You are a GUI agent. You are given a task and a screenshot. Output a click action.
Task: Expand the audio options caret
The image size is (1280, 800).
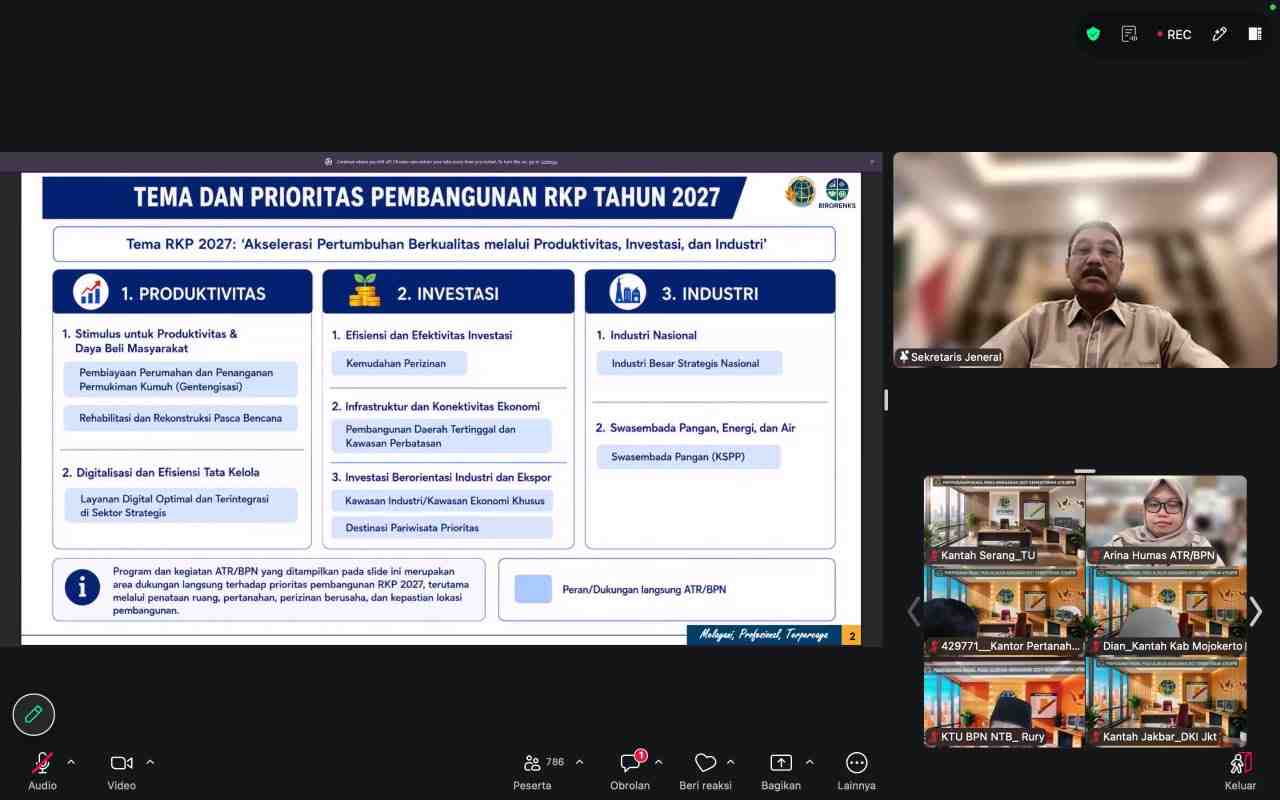[x=71, y=762]
